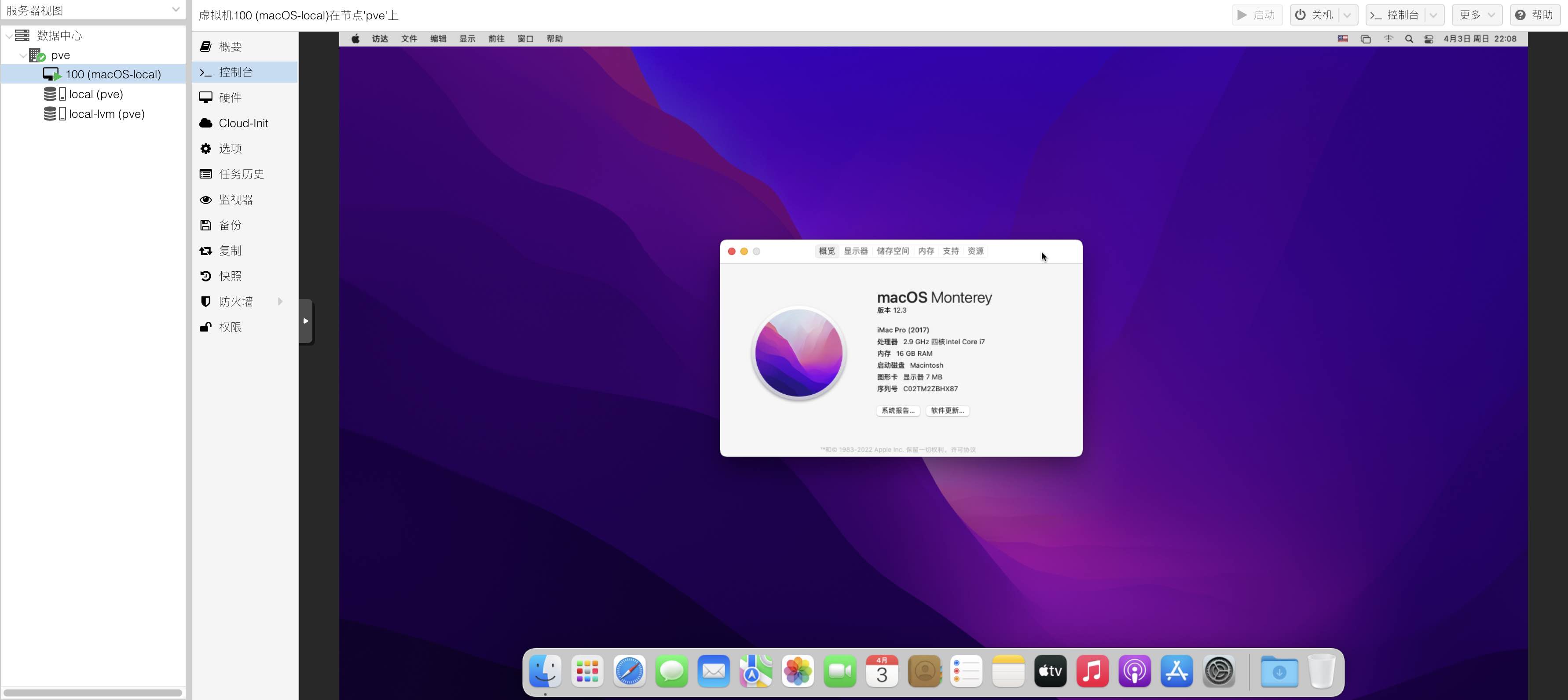Open the 权限 panel
Screen dimensions: 1568x700
point(245,327)
